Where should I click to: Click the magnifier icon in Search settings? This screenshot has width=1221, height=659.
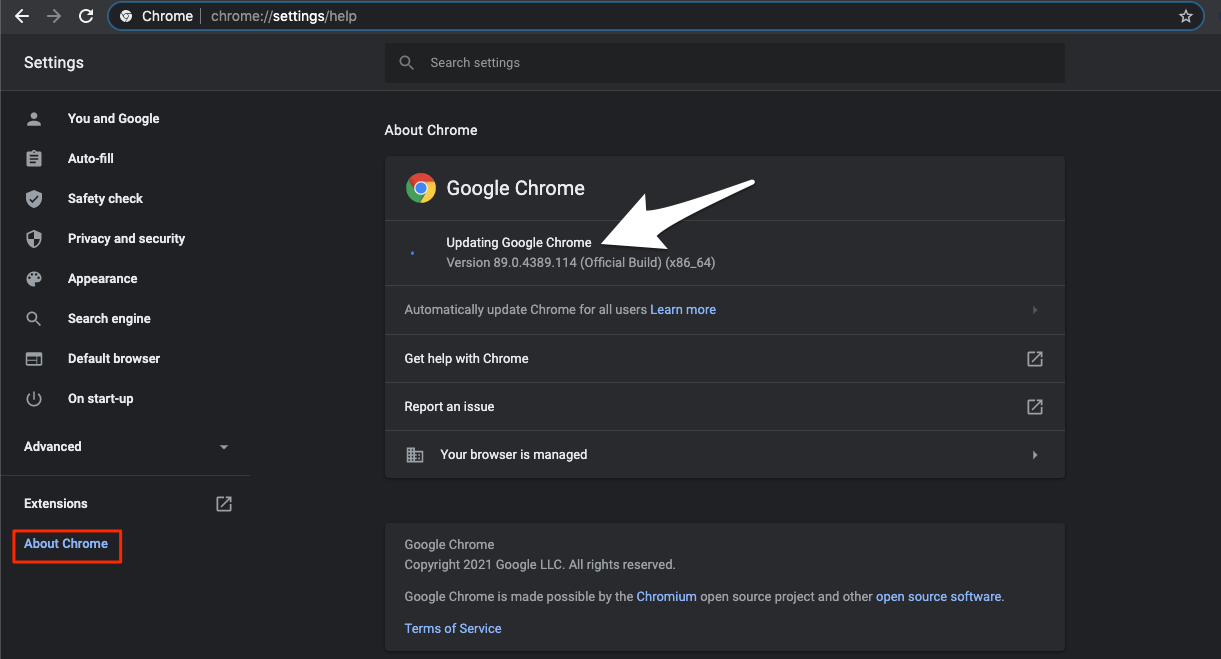coord(406,63)
